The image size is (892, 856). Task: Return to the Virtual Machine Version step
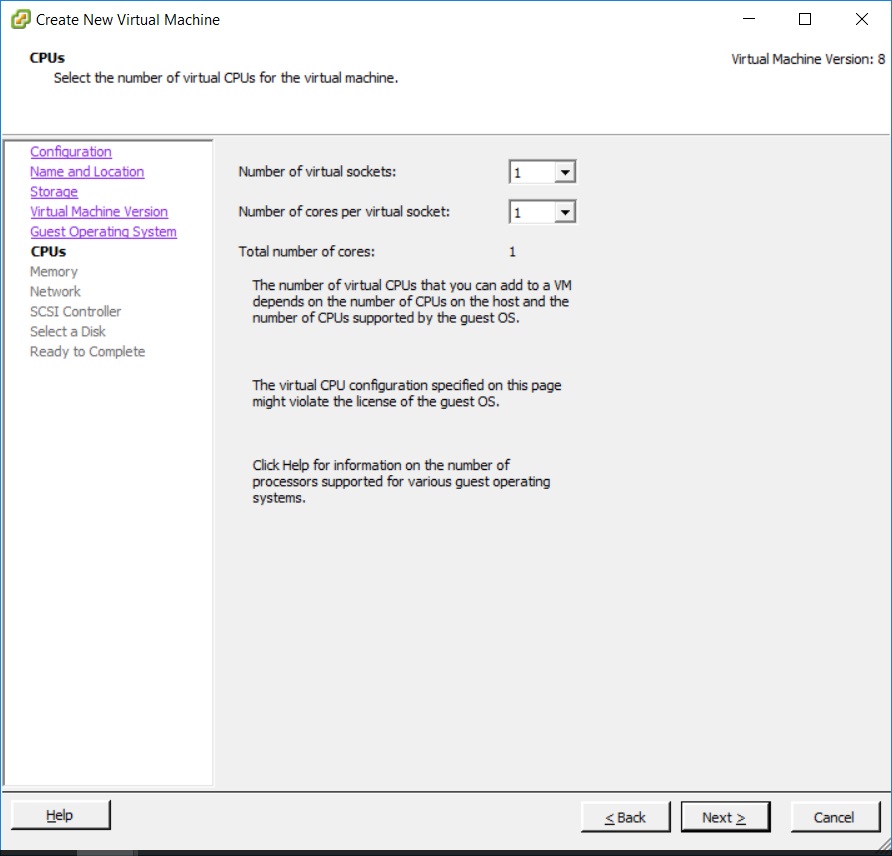click(99, 212)
